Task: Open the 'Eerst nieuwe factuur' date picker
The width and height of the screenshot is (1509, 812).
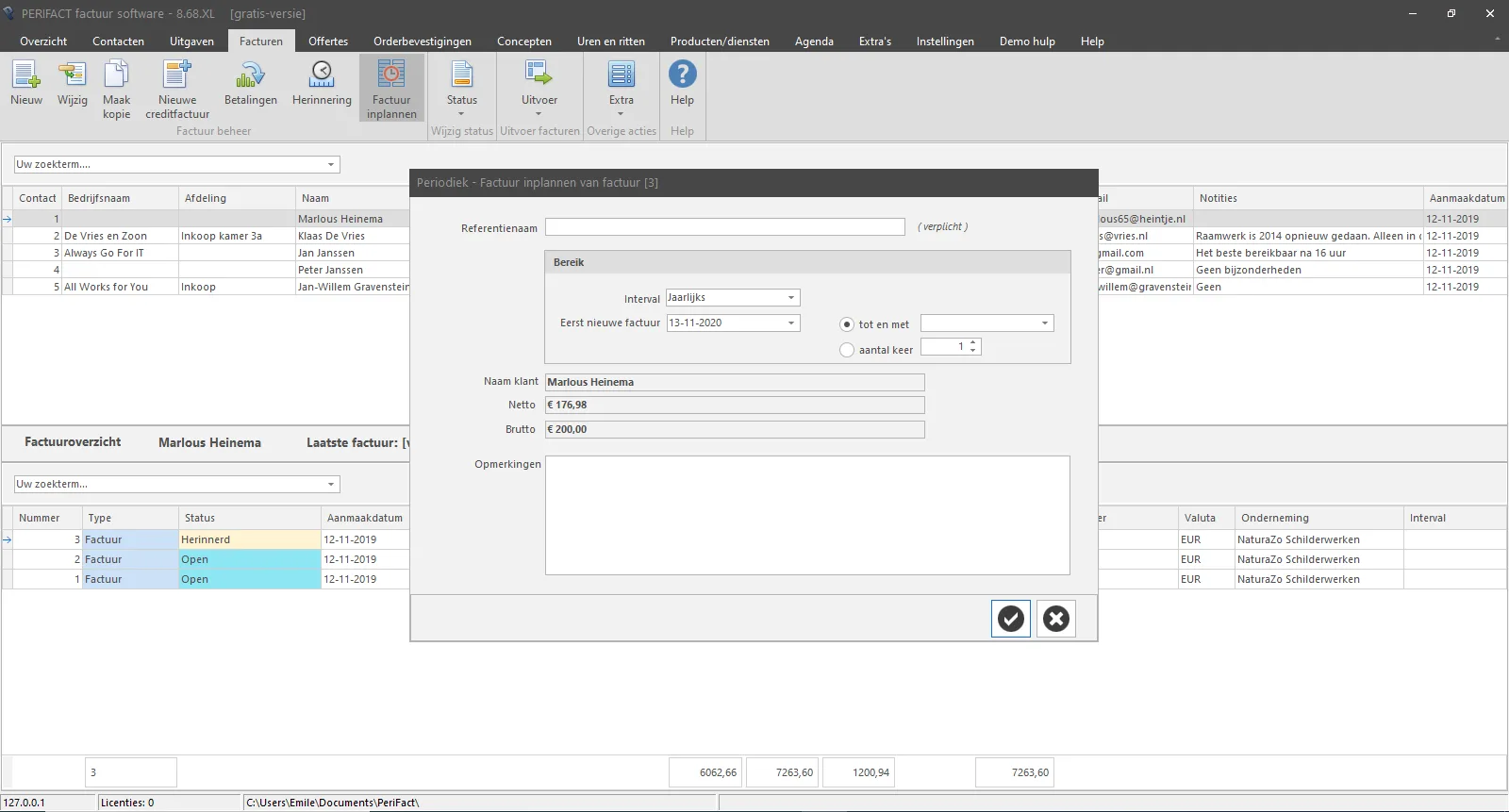Action: tap(791, 323)
